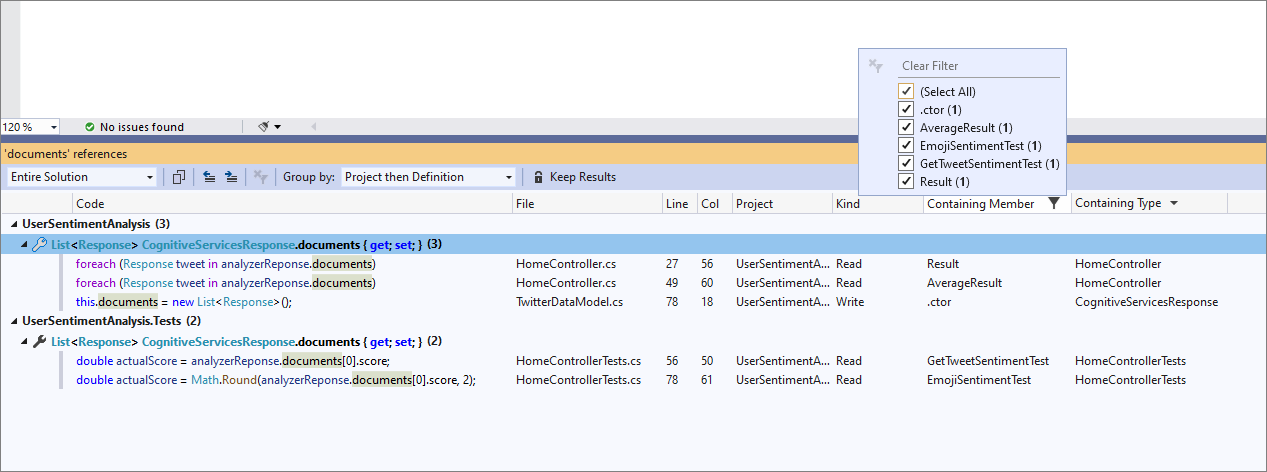Click the Copy icon in references toolbar
Screen dimensions: 1267x472
(x=179, y=177)
